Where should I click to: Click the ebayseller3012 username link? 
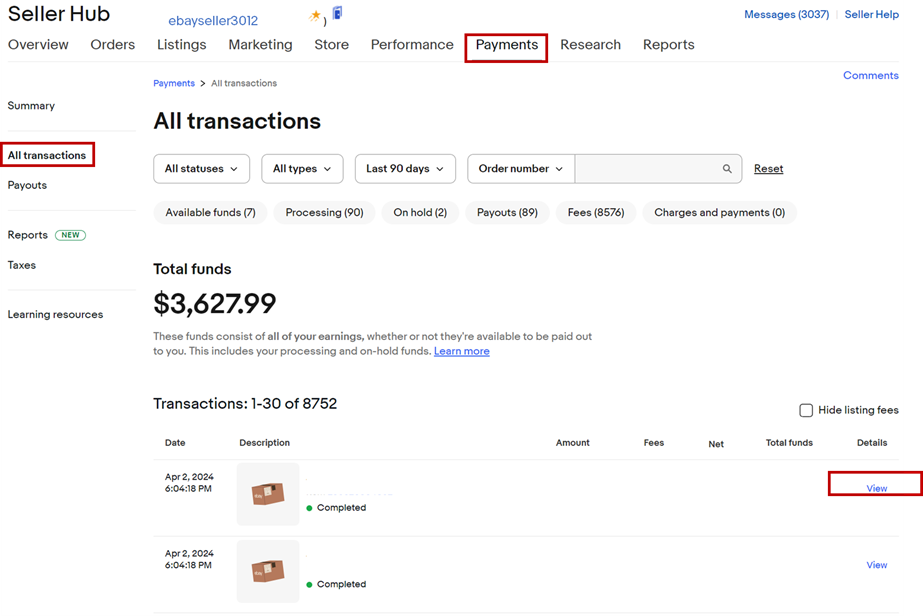click(213, 21)
